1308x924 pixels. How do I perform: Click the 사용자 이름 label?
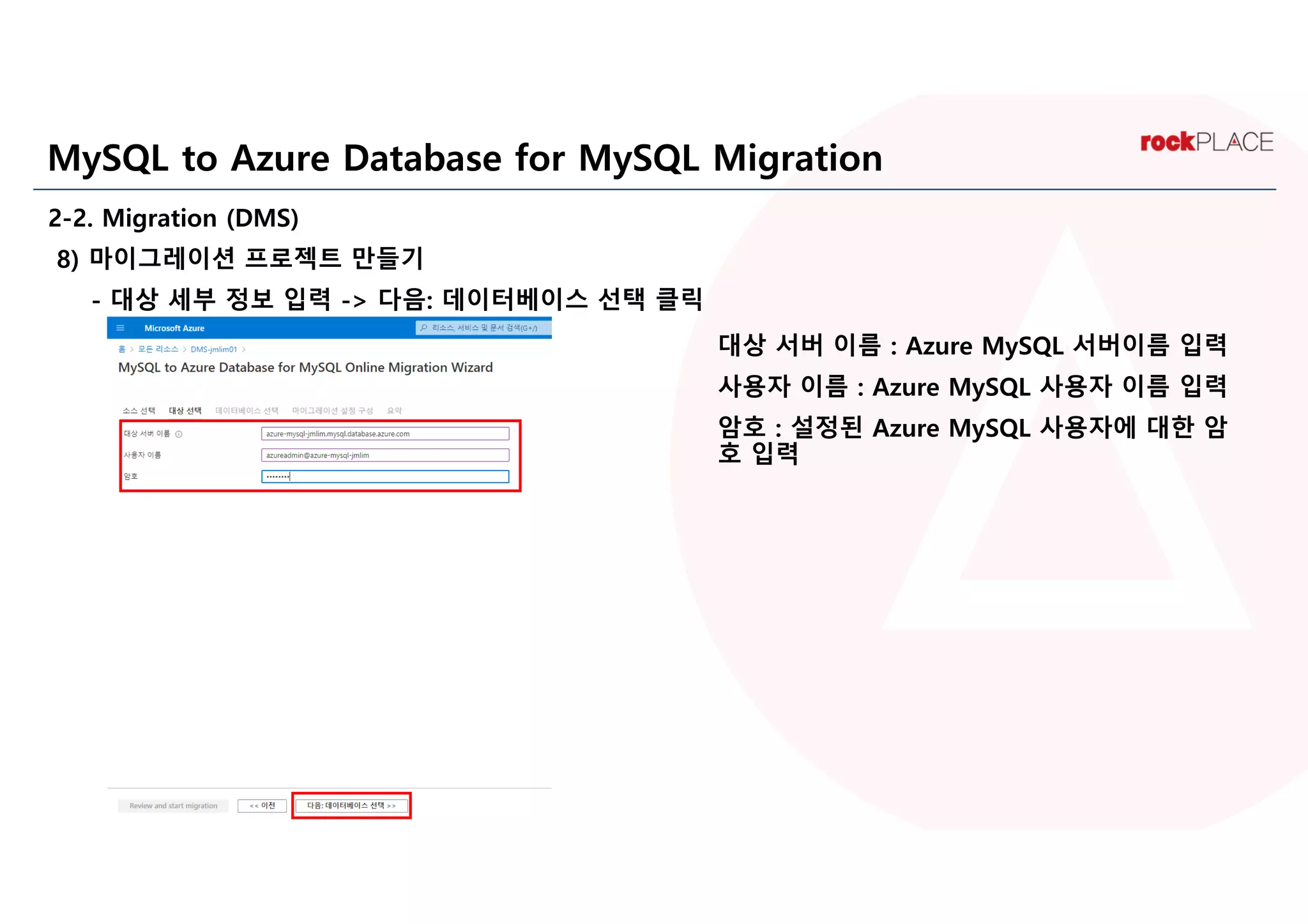[142, 455]
